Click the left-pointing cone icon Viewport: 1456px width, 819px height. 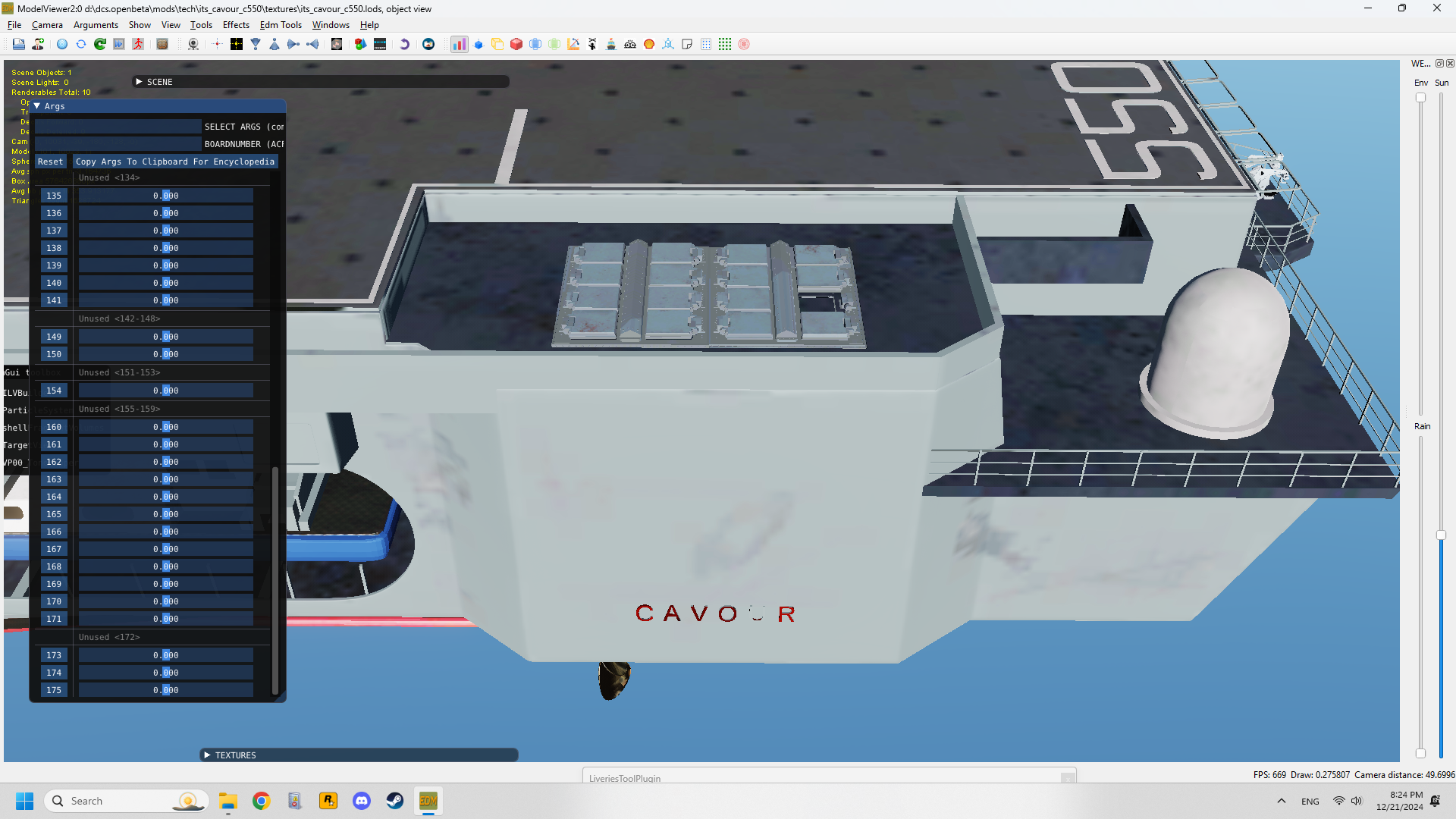[x=312, y=44]
